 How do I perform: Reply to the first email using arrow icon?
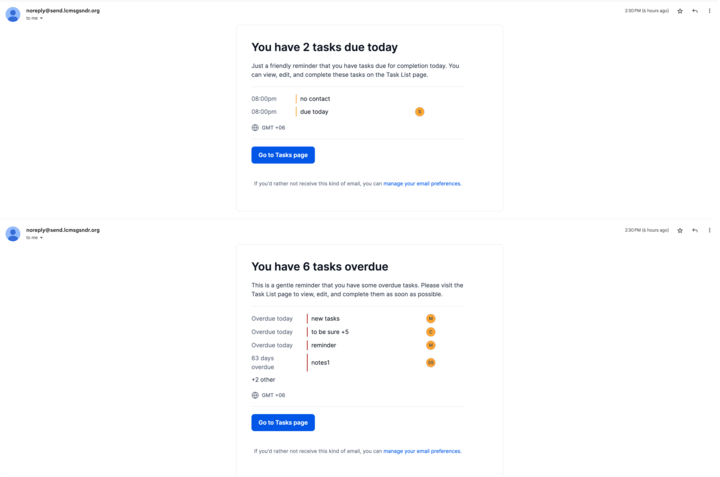coord(695,11)
